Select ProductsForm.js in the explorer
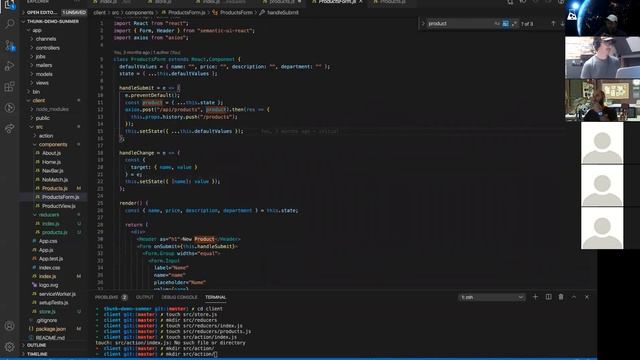This screenshot has width=640, height=360. (x=60, y=197)
